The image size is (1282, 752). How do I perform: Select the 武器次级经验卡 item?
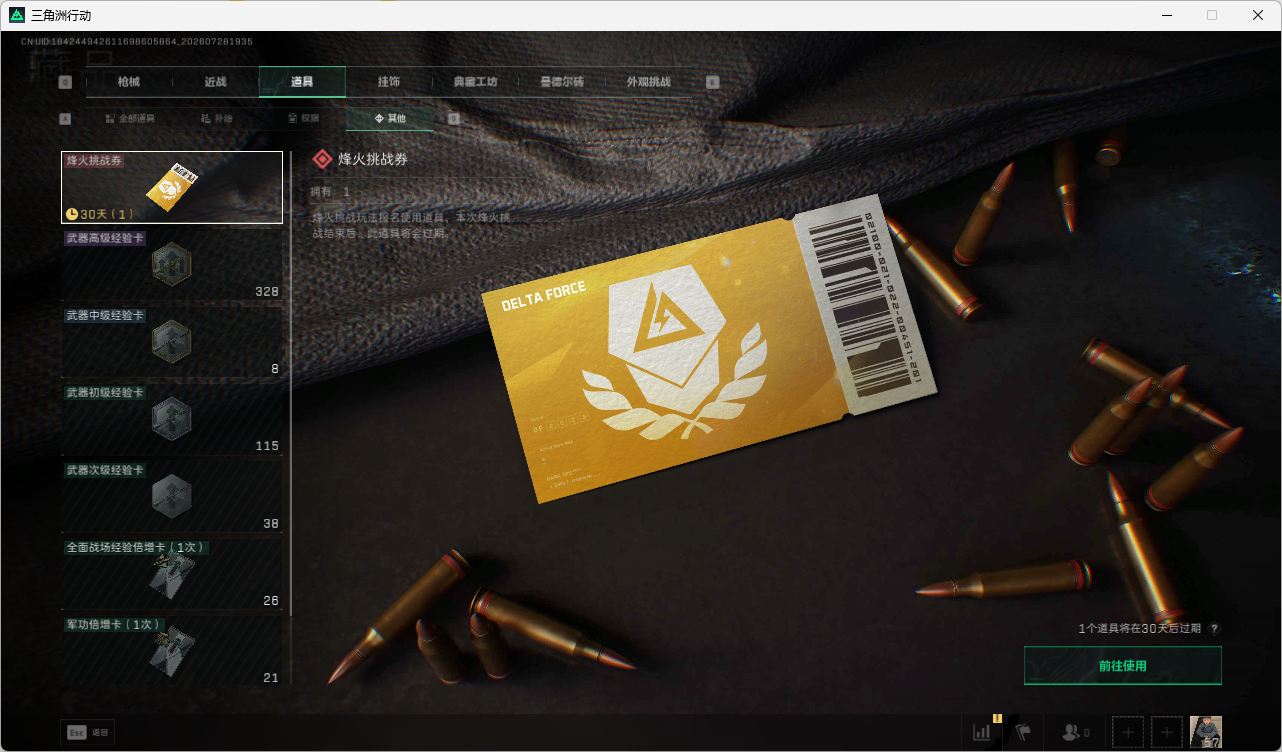pyautogui.click(x=172, y=497)
